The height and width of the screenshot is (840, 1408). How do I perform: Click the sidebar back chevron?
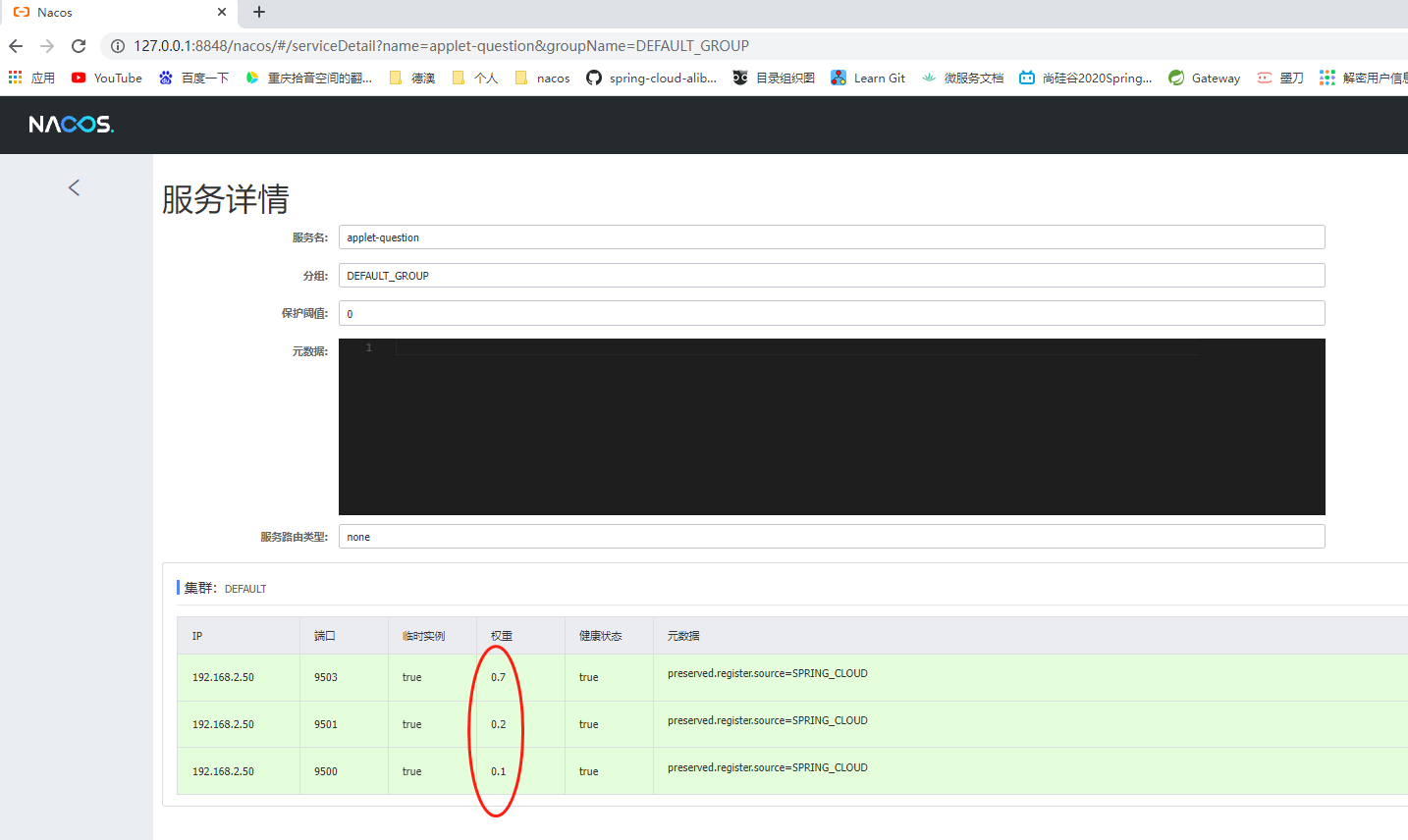(74, 187)
